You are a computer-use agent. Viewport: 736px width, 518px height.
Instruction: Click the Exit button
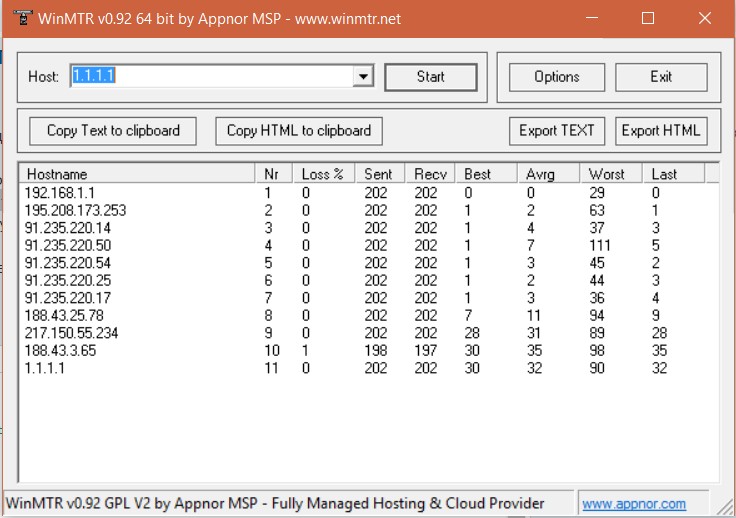(661, 77)
